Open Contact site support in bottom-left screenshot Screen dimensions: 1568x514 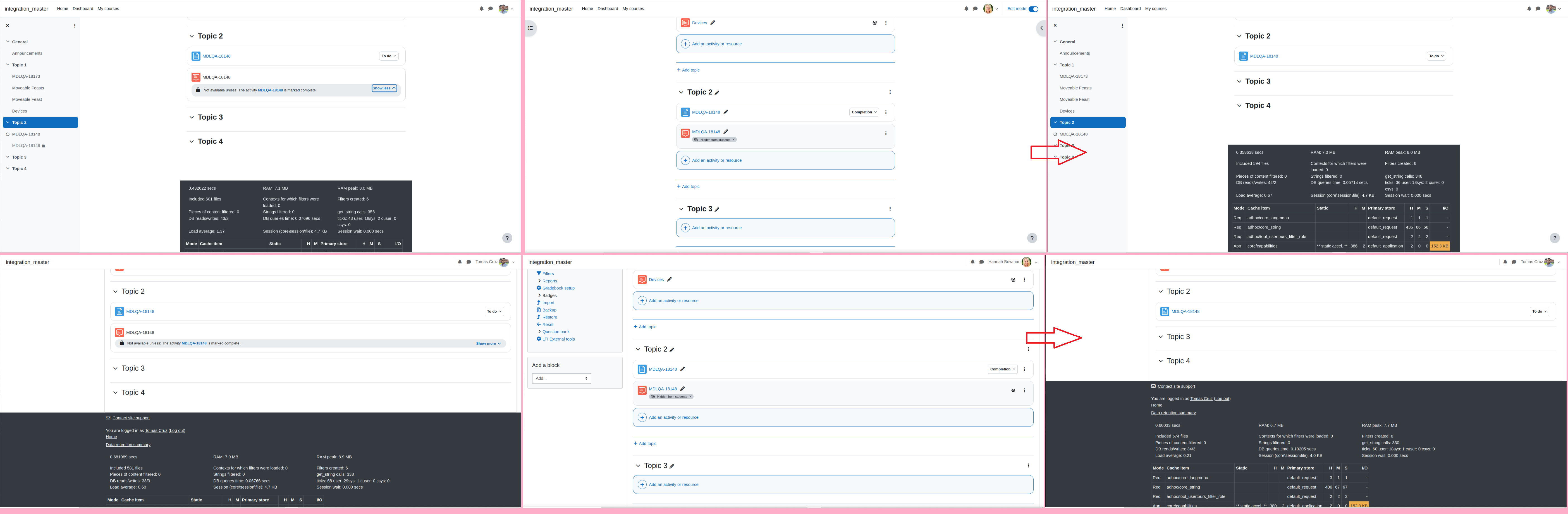click(131, 418)
